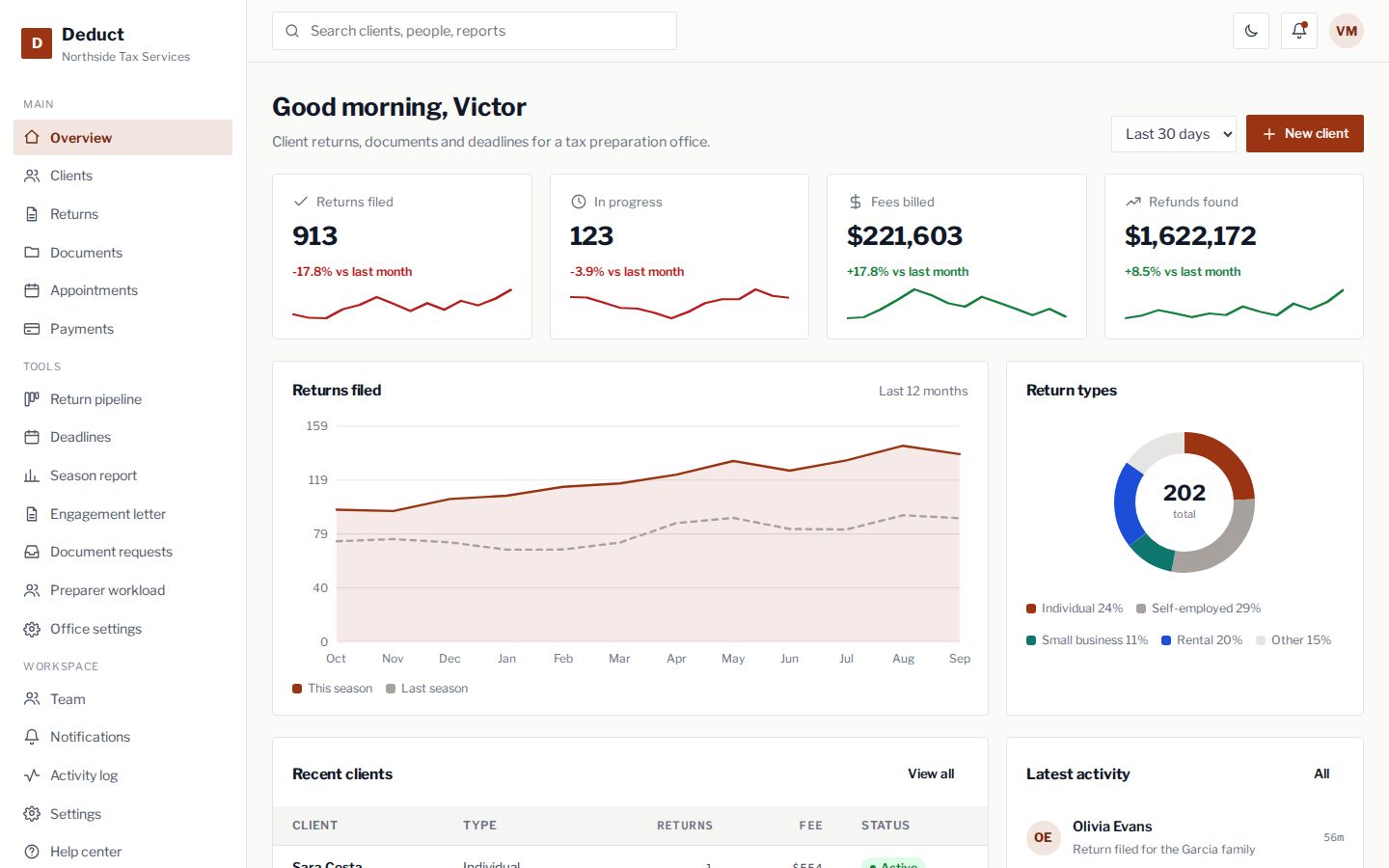
Task: Click the Last season legend swatch
Action: (391, 689)
